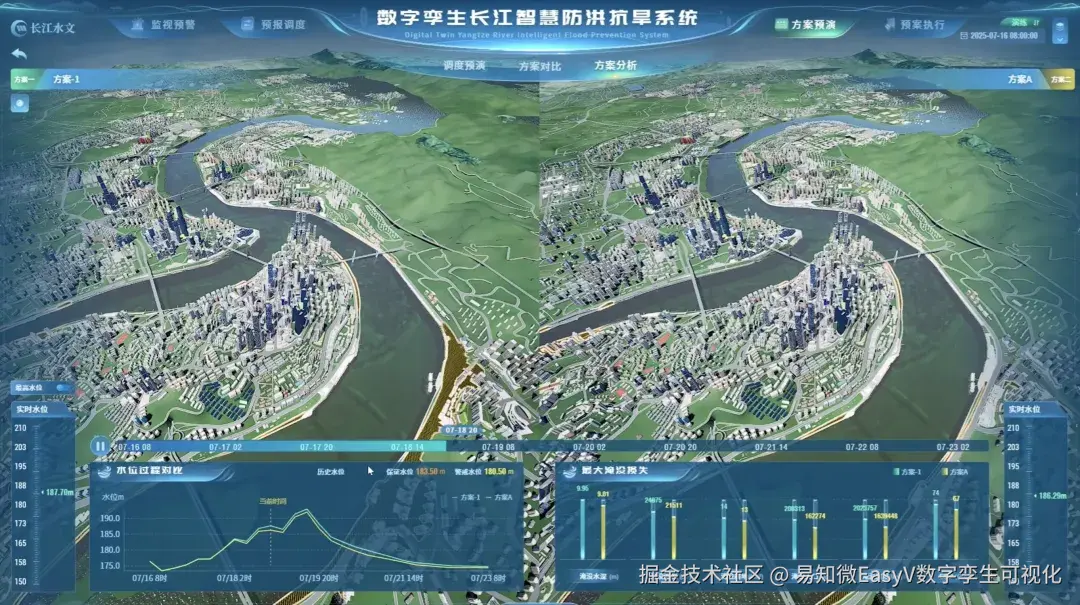Toggle 方案A line in water level chart
Viewport: 1080px width, 605px height.
tap(499, 498)
